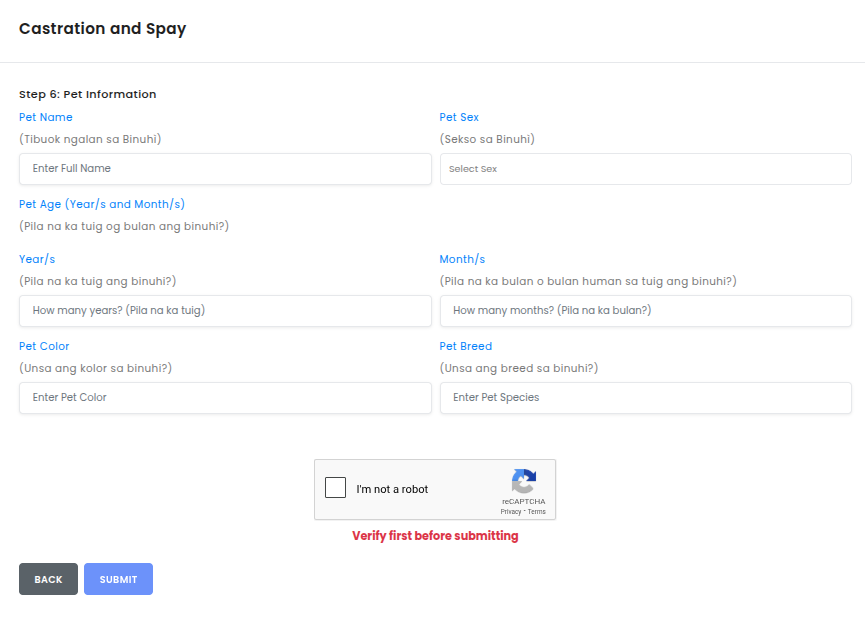Click the Enter Pet Color field
This screenshot has width=865, height=617.
(x=225, y=398)
